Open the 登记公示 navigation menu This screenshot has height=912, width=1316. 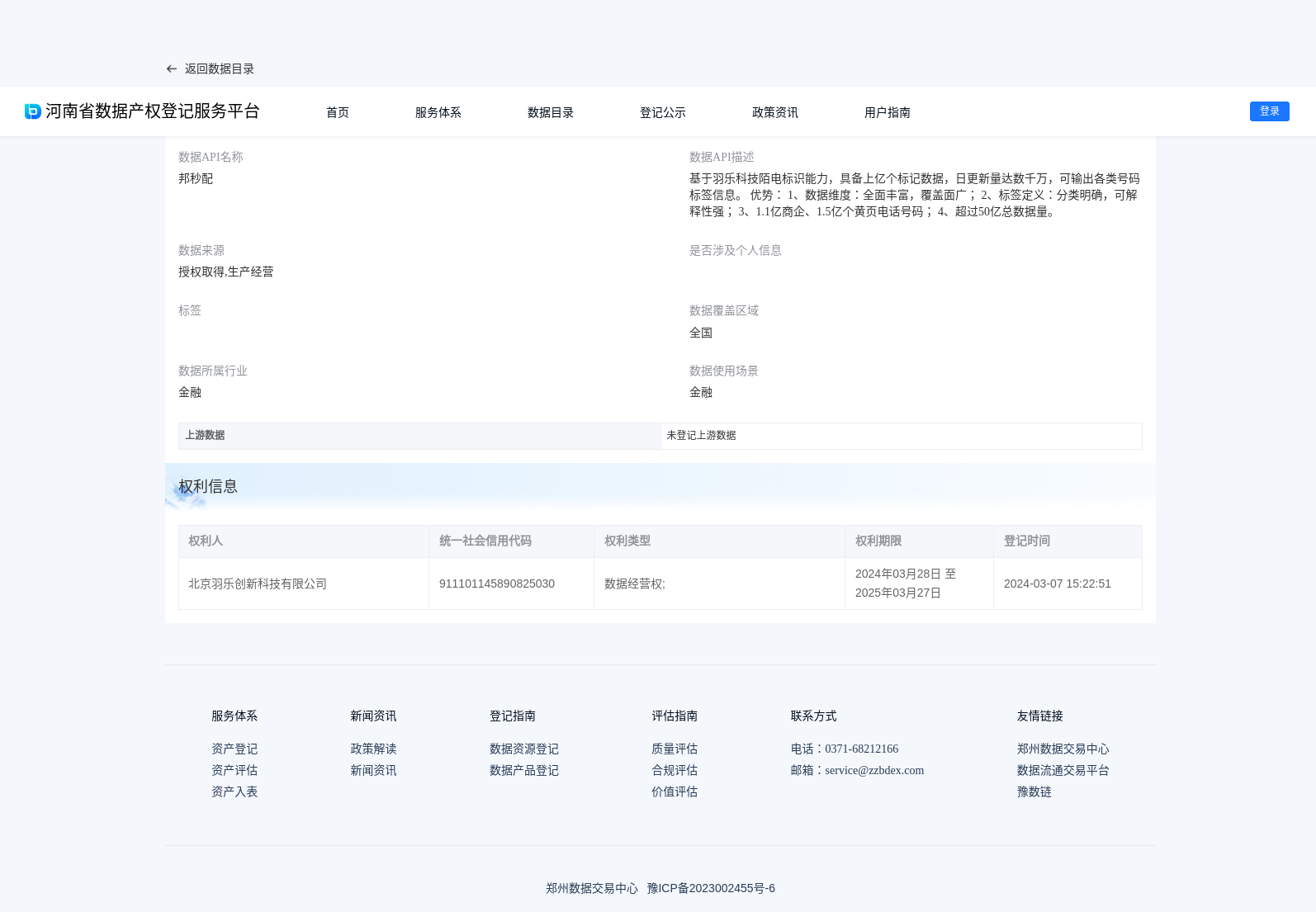663,112
